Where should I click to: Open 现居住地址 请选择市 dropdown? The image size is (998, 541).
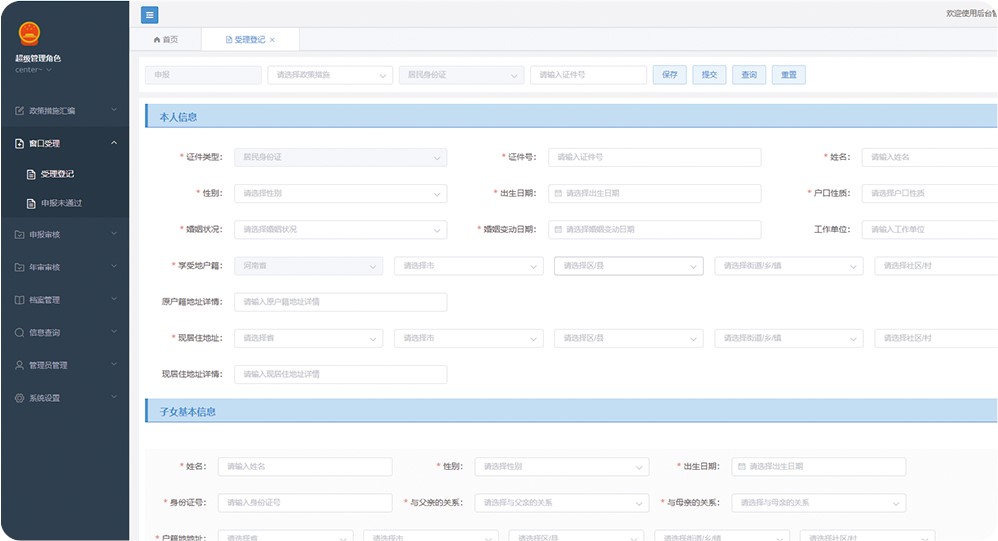coord(469,339)
